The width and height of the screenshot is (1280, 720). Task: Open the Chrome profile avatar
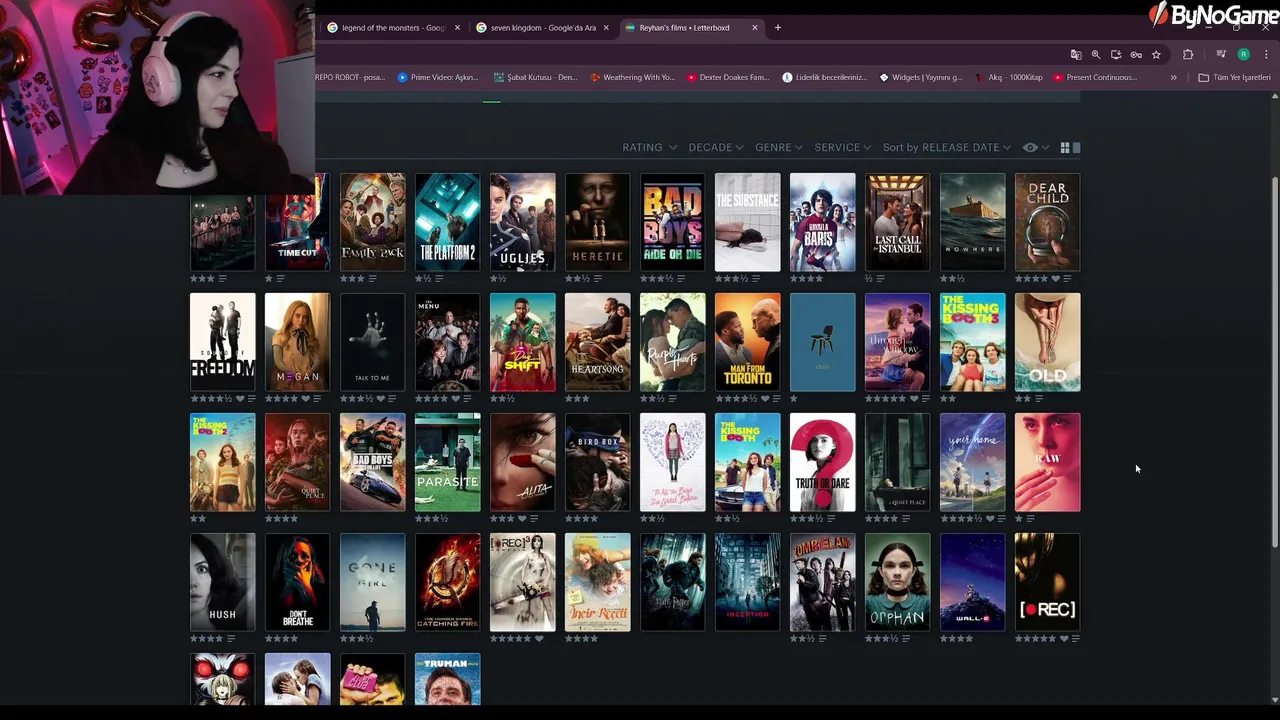coord(1244,55)
